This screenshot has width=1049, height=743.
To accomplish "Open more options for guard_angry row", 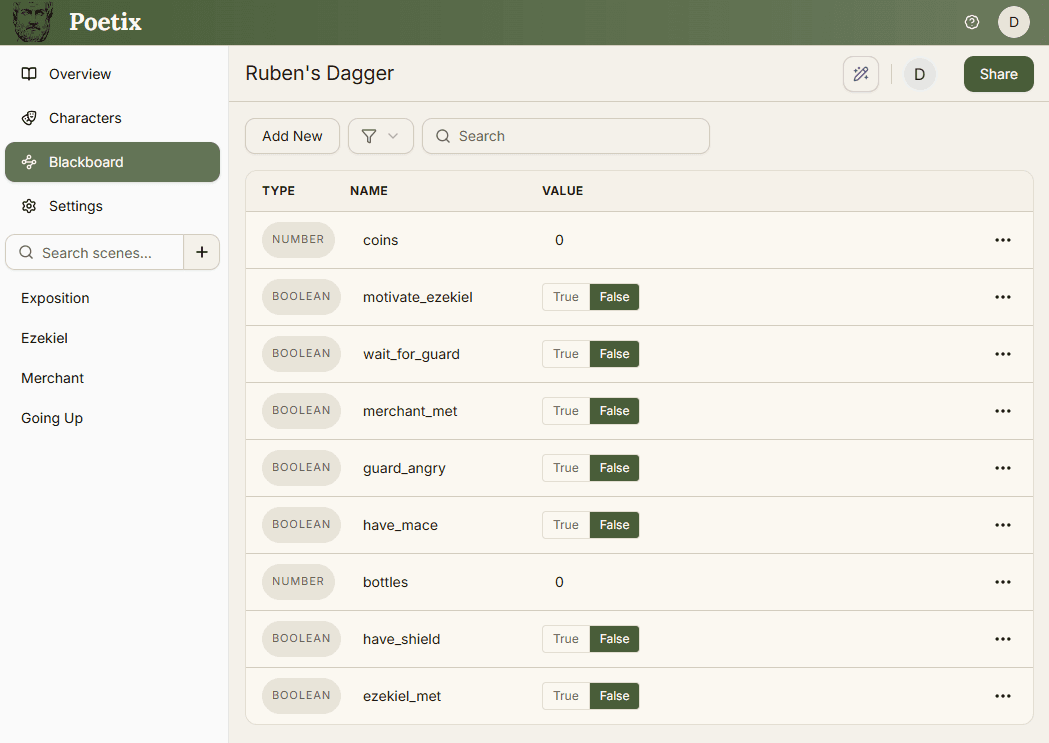I will click(x=1002, y=468).
